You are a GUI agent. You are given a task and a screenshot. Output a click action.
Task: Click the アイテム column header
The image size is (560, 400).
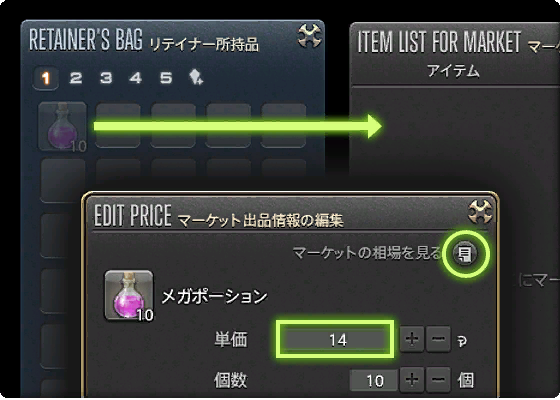pyautogui.click(x=453, y=71)
